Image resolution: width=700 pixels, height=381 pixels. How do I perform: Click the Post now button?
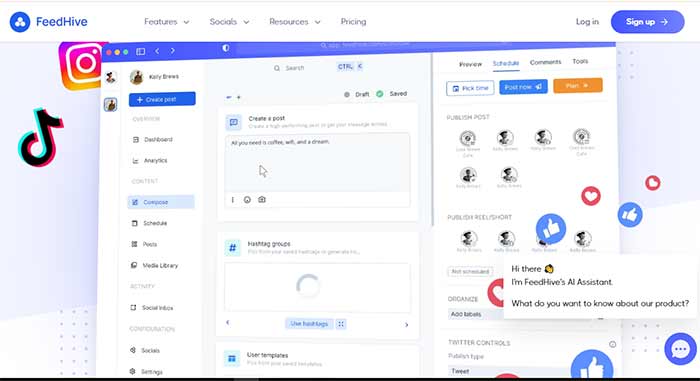click(523, 87)
